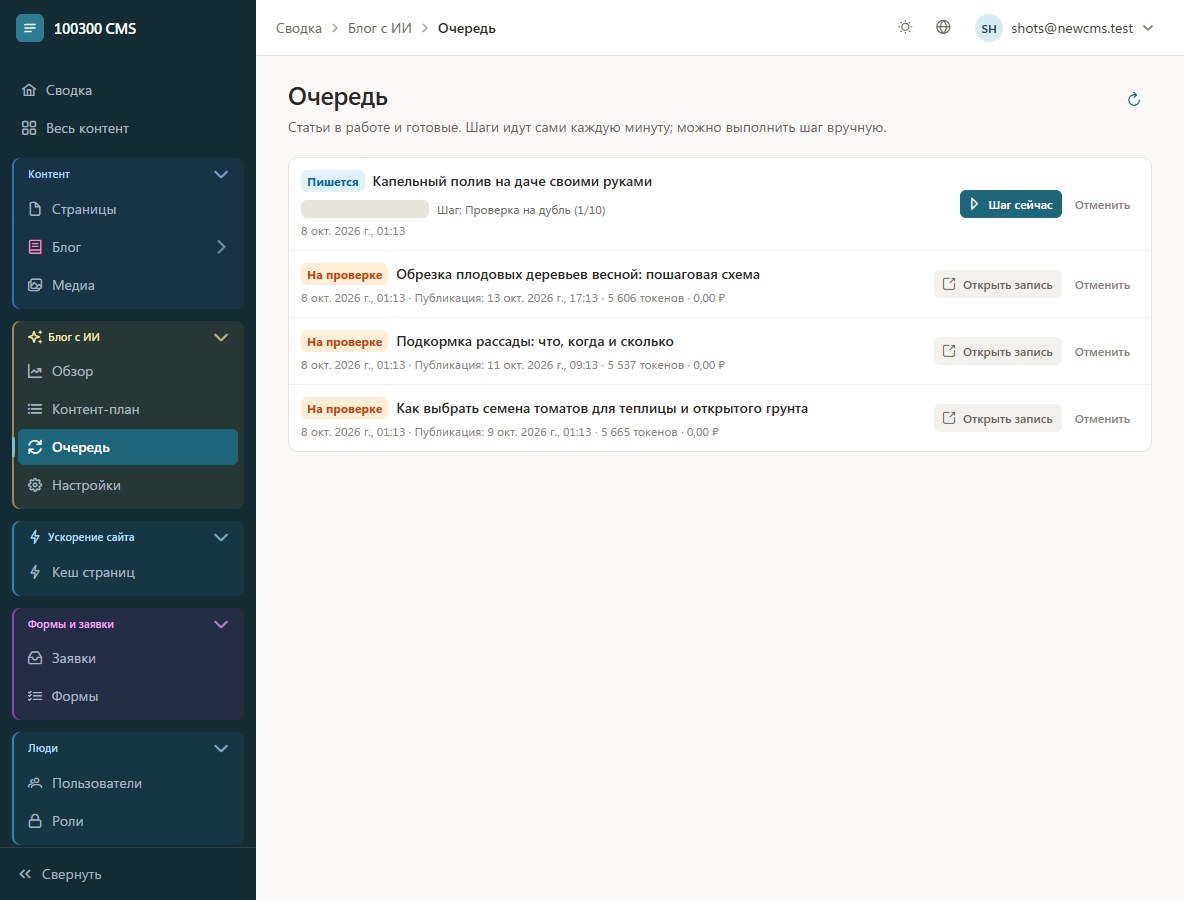Open the account dropdown chevron next to shots@newcms.test
The height and width of the screenshot is (900, 1184).
click(x=1148, y=29)
